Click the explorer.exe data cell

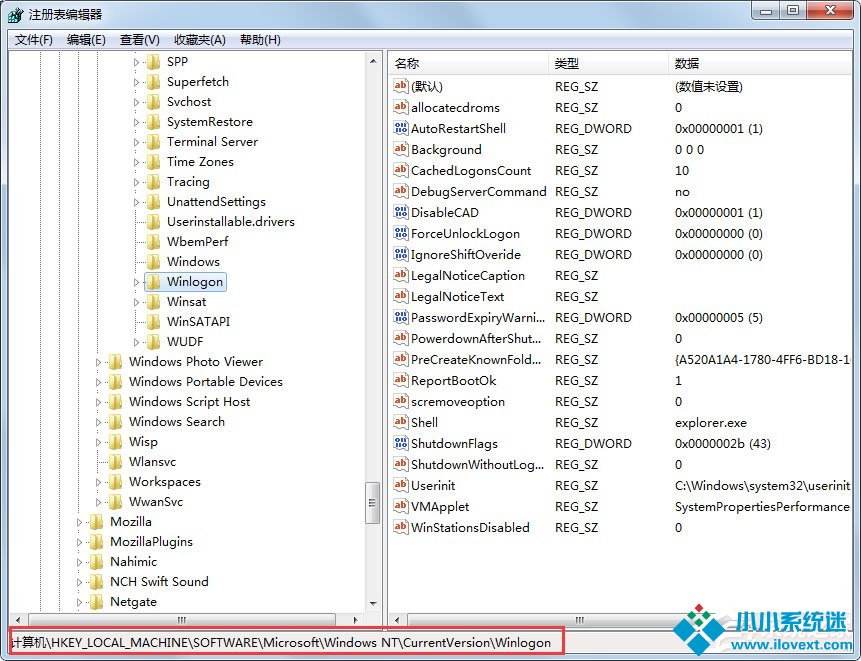pyautogui.click(x=711, y=423)
